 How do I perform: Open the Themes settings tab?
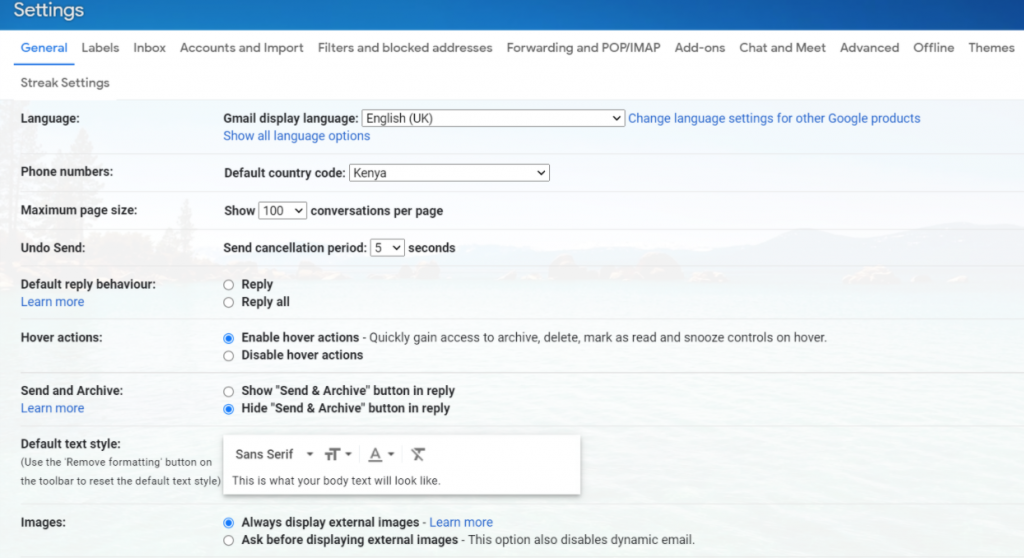coord(991,47)
